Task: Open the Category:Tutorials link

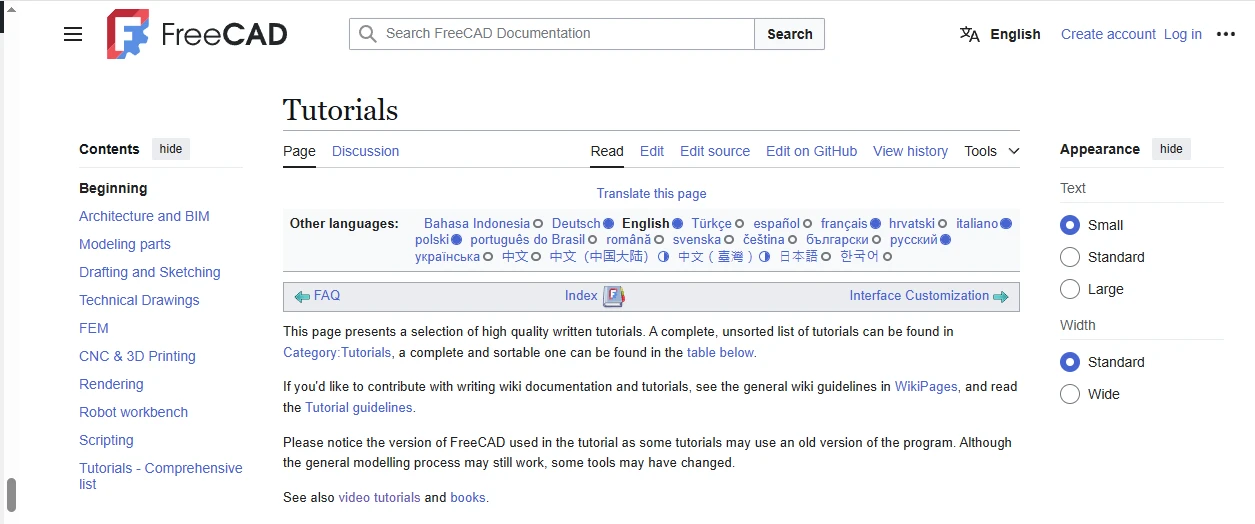Action: point(337,353)
